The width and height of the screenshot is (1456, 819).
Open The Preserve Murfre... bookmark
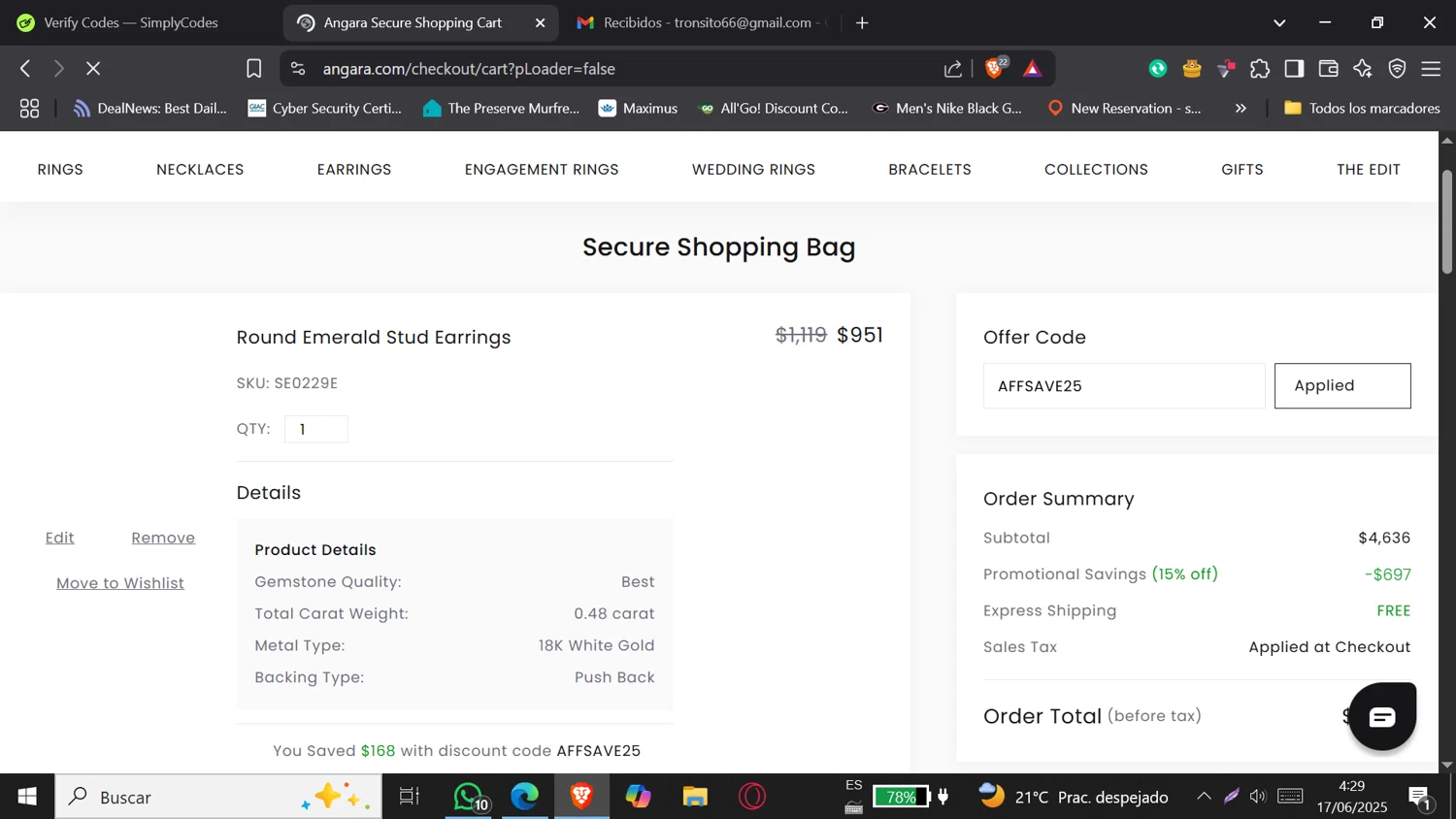tap(501, 109)
